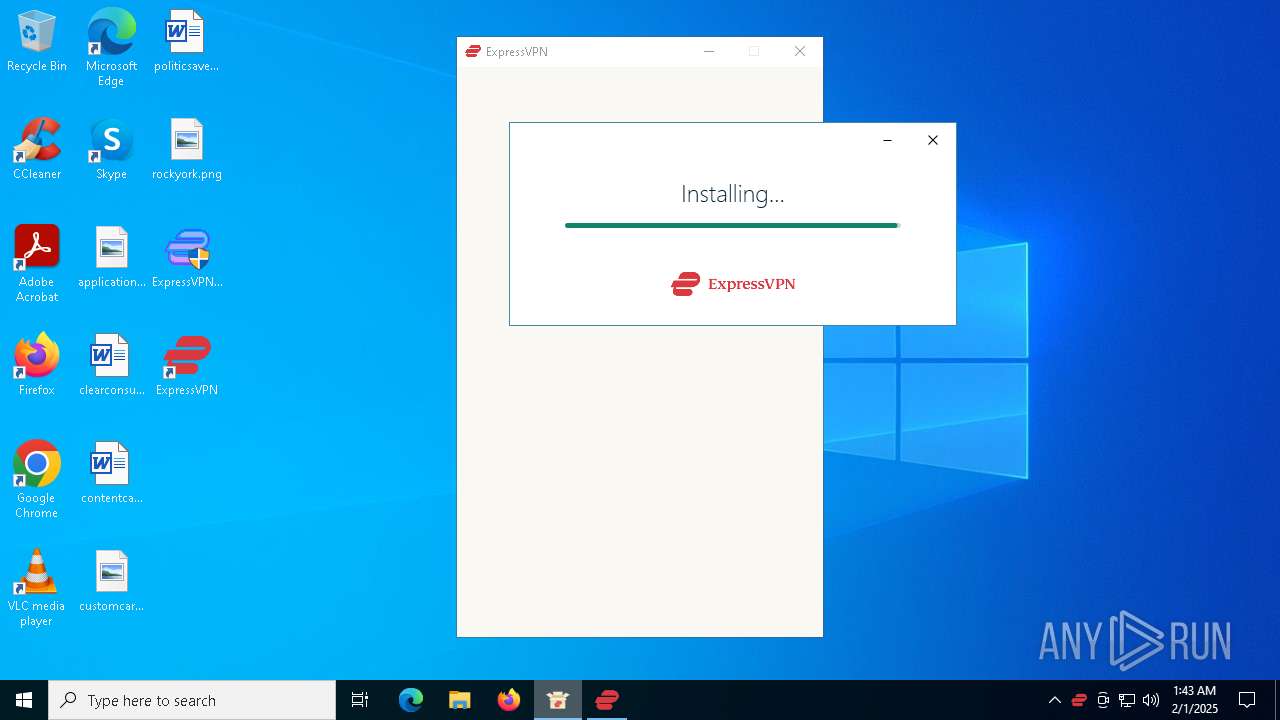This screenshot has width=1280, height=720.
Task: Open the Firefox desktop shortcut
Action: 37,365
